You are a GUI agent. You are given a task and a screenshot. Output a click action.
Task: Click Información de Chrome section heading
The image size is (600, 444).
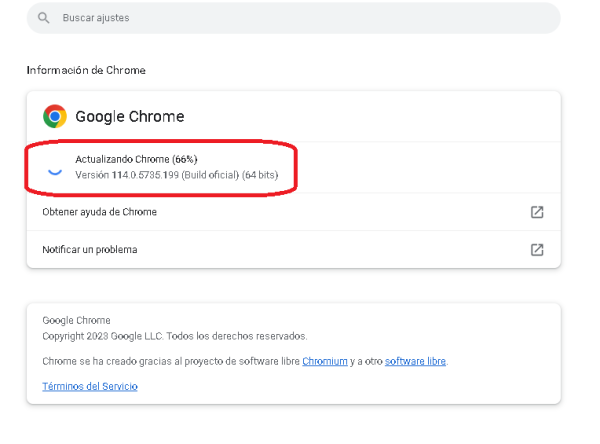86,70
